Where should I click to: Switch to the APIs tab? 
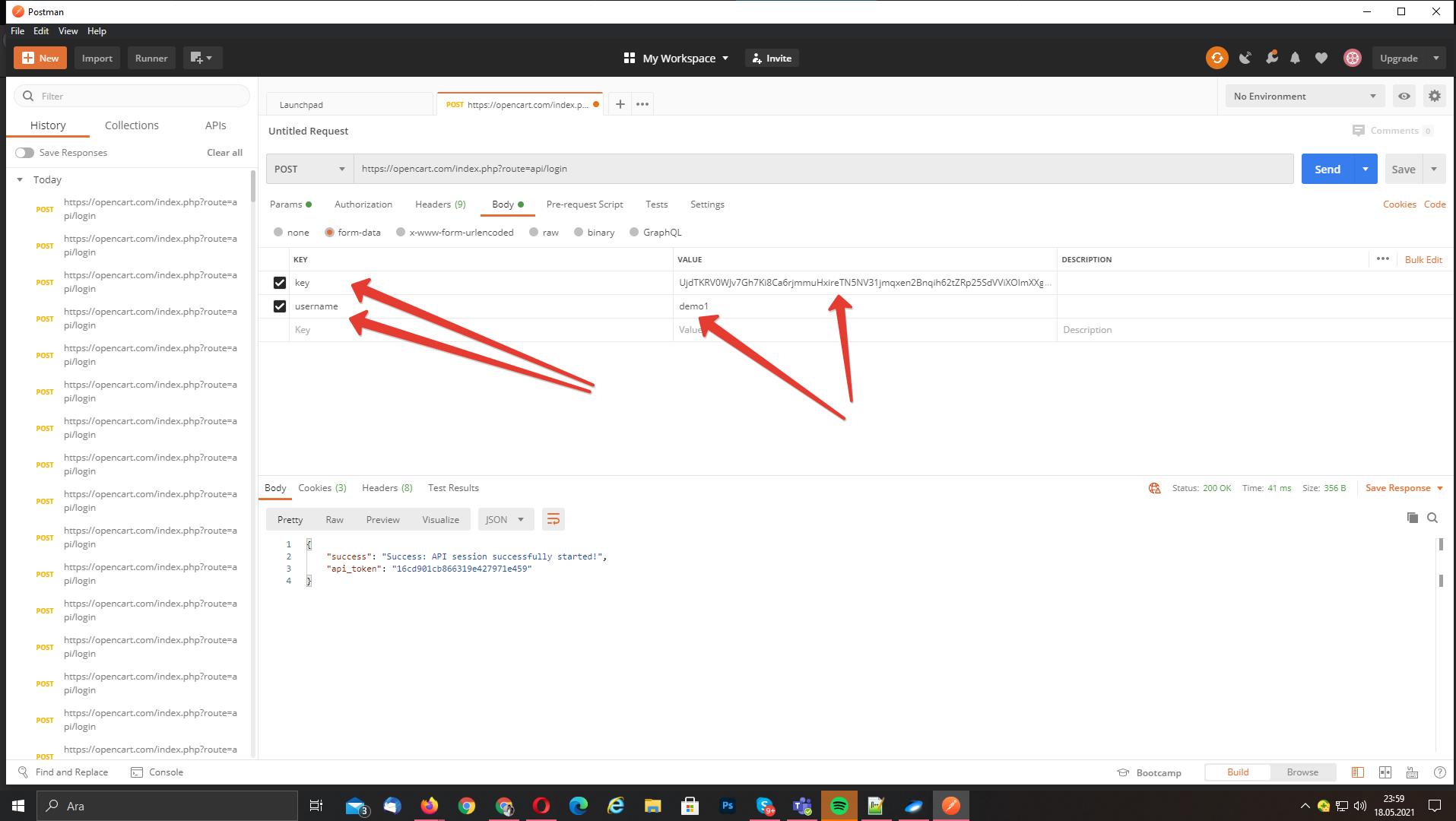click(215, 125)
